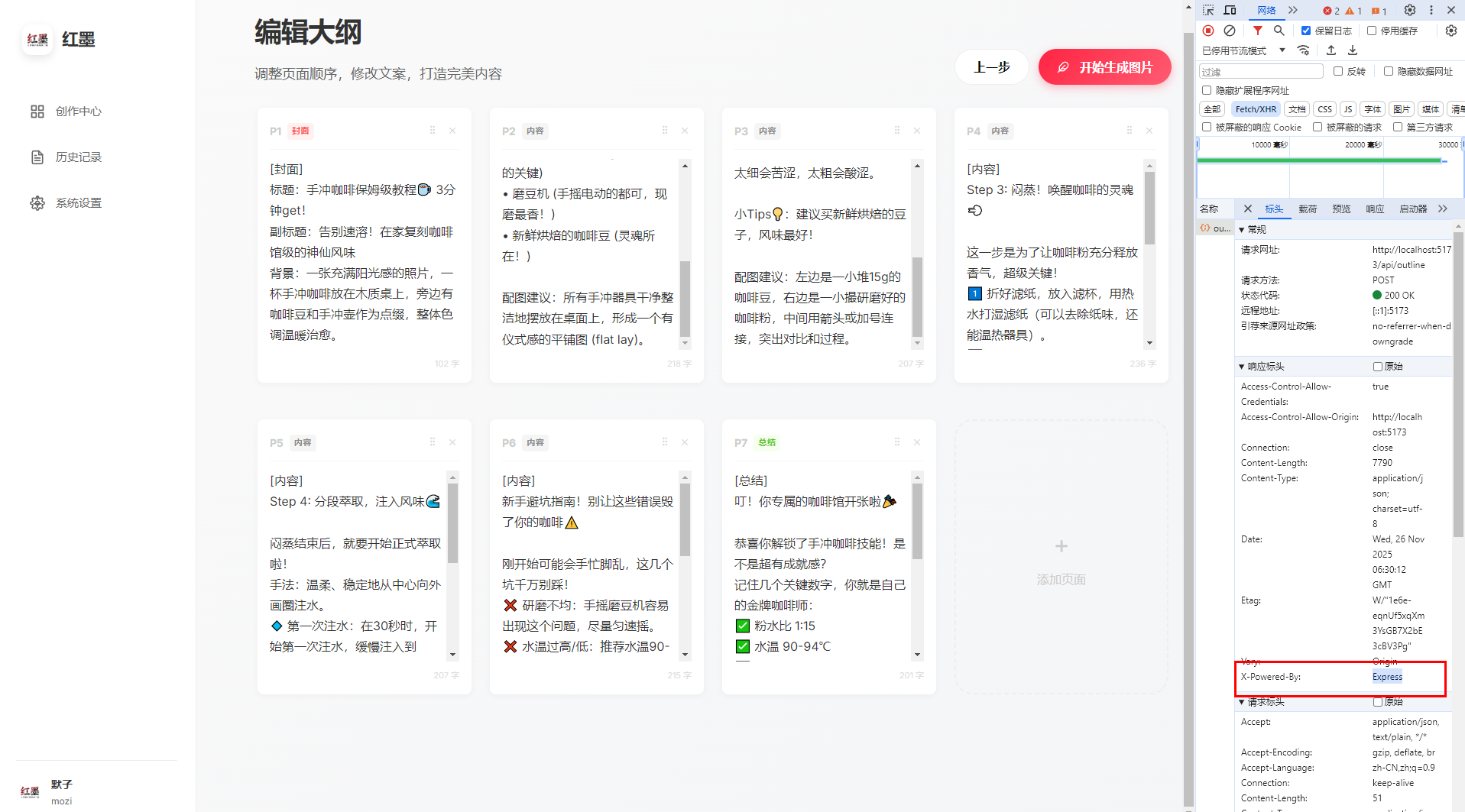The width and height of the screenshot is (1465, 812).
Task: Click 添加页面 placeholder card
Action: 1061,557
